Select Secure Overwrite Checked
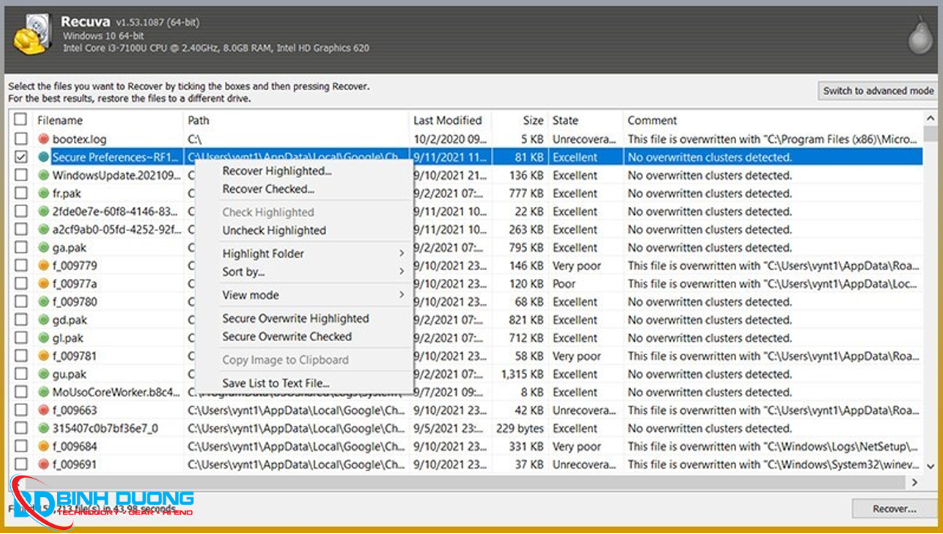943x534 pixels. pyautogui.click(x=287, y=336)
